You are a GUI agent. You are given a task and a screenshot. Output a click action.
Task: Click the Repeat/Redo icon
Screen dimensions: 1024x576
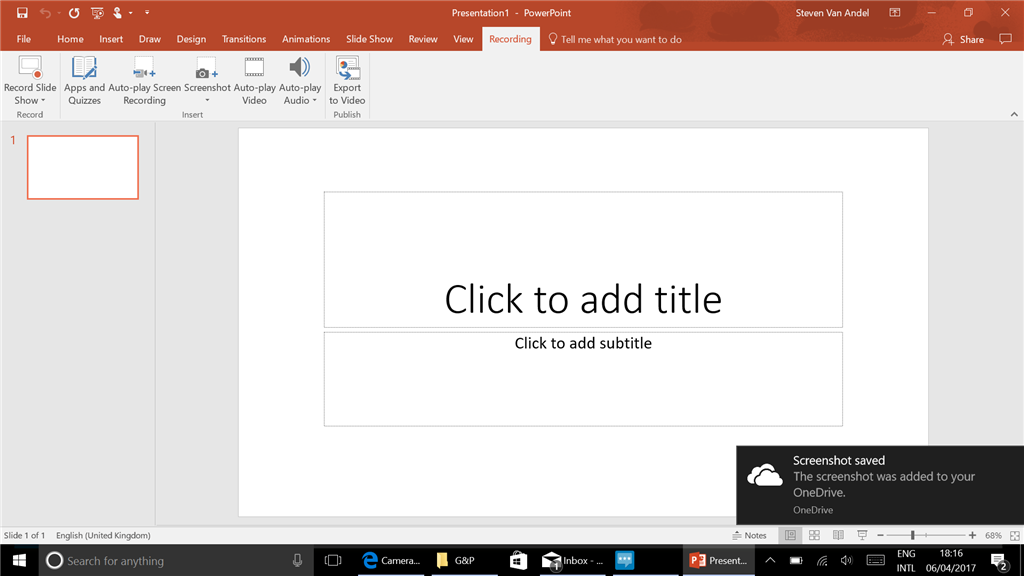[74, 12]
